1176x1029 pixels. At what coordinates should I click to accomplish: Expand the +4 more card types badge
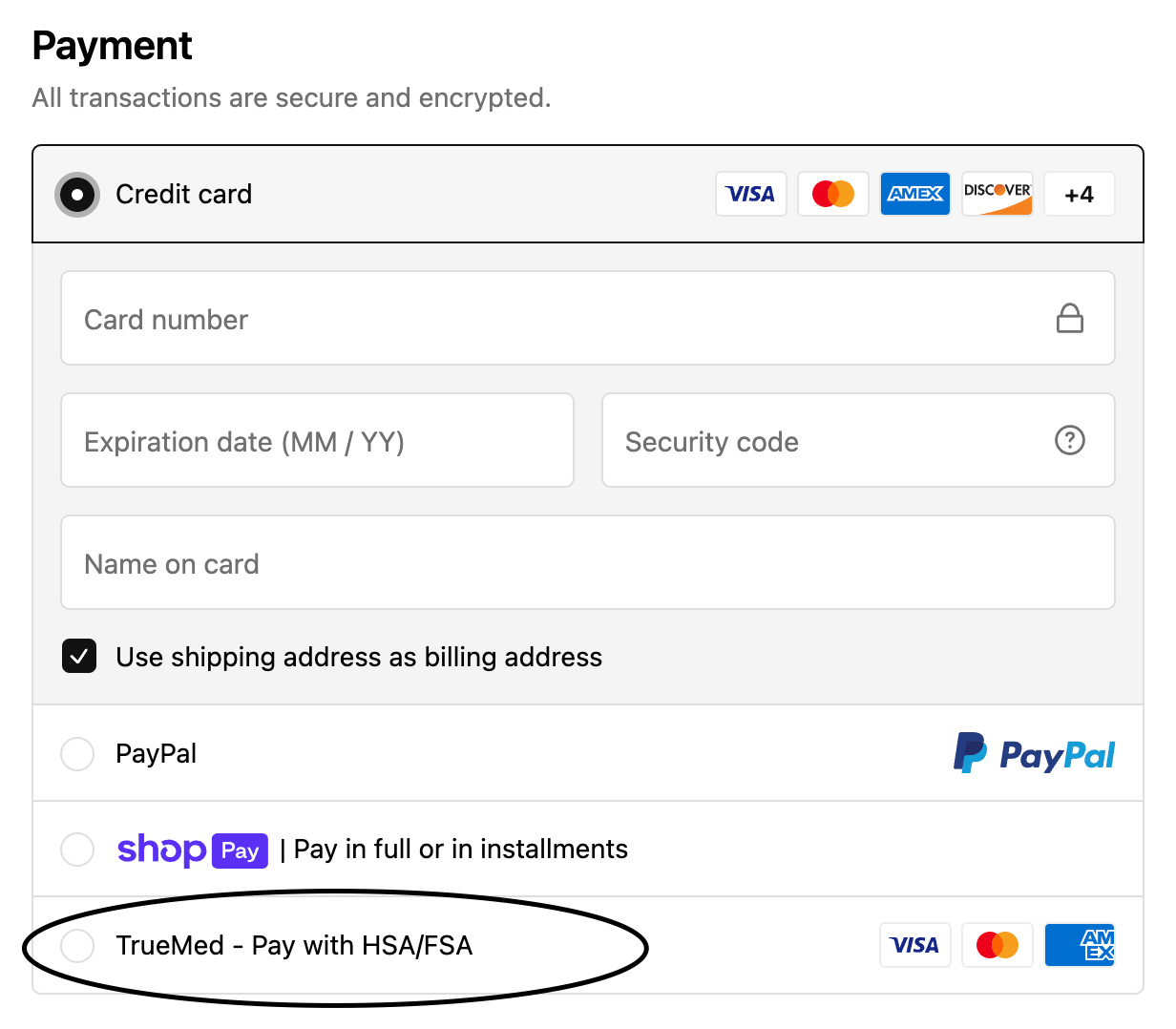point(1079,194)
